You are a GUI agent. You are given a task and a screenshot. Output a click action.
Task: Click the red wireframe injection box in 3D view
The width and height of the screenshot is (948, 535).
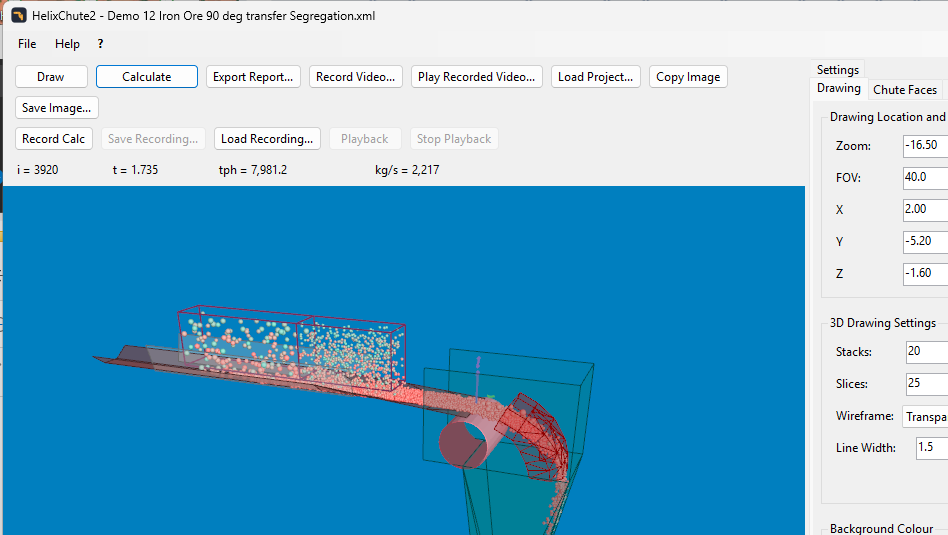click(291, 348)
